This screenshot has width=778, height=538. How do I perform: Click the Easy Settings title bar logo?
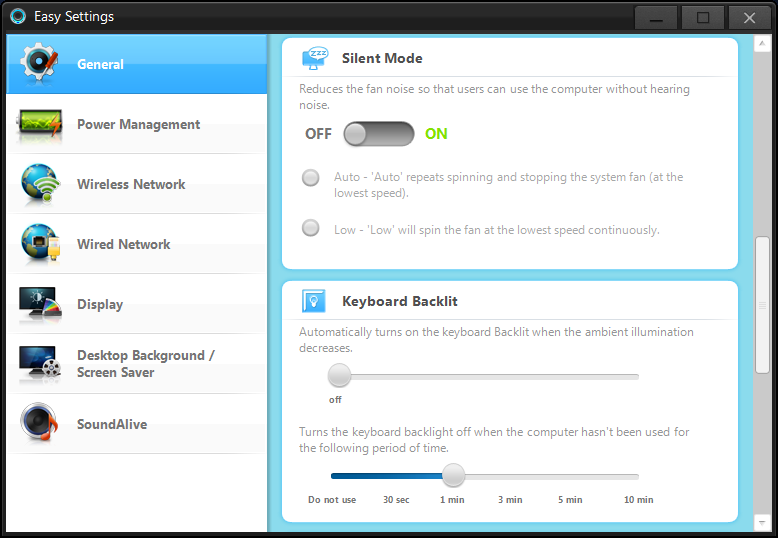[x=18, y=16]
